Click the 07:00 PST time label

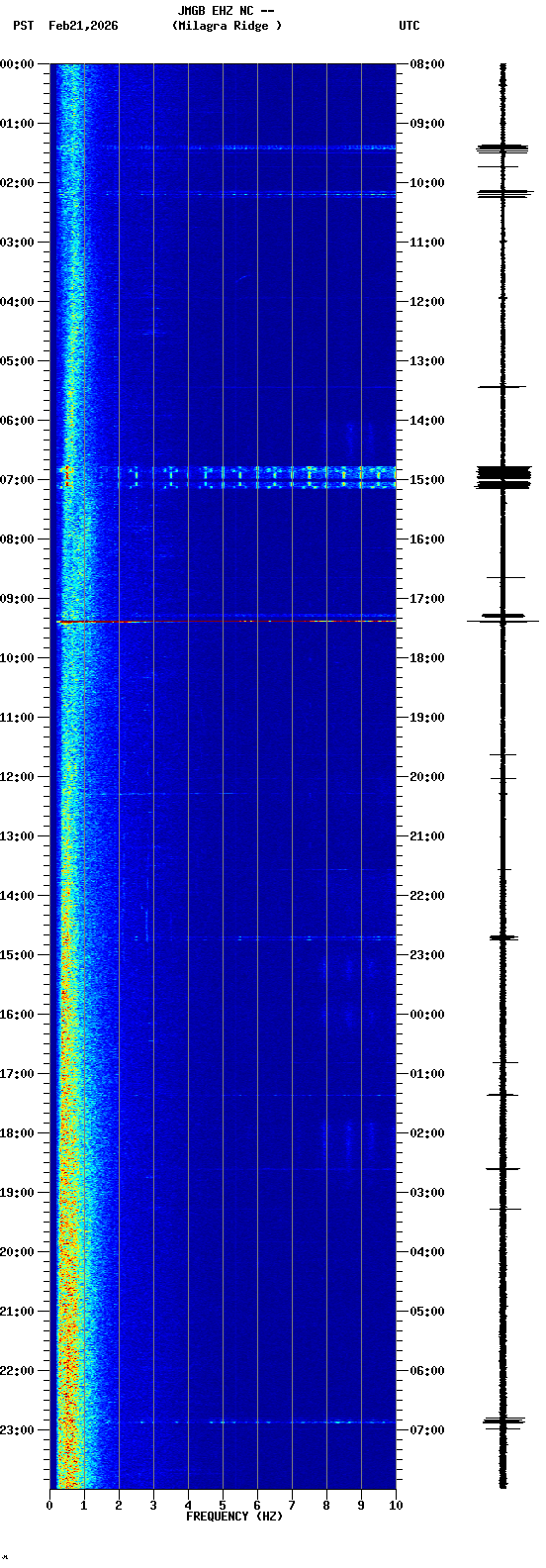[18, 480]
